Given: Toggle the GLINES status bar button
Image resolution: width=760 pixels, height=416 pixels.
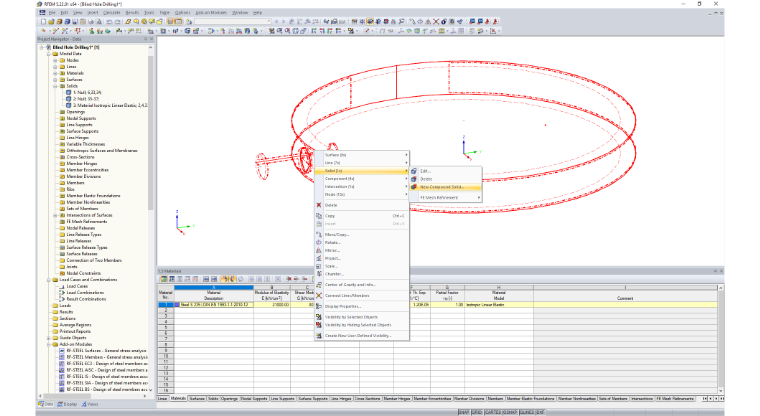Looking at the screenshot, I should point(527,412).
